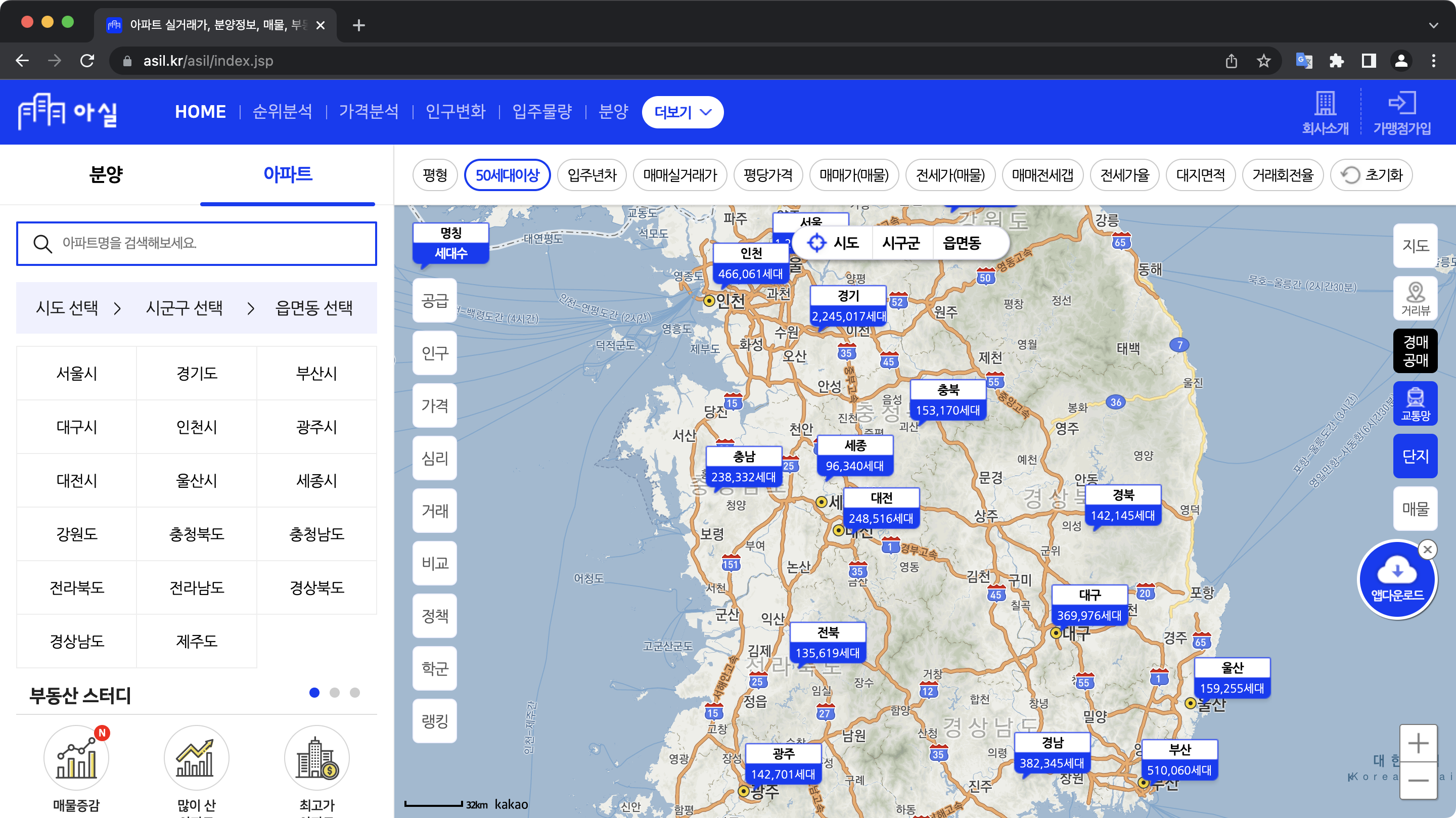Click the apartment name search field
1456x818 pixels.
[x=197, y=244]
